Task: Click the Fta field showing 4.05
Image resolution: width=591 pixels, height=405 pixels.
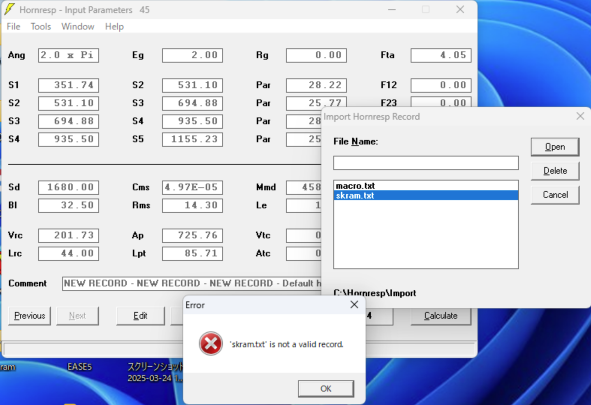Action: (441, 55)
